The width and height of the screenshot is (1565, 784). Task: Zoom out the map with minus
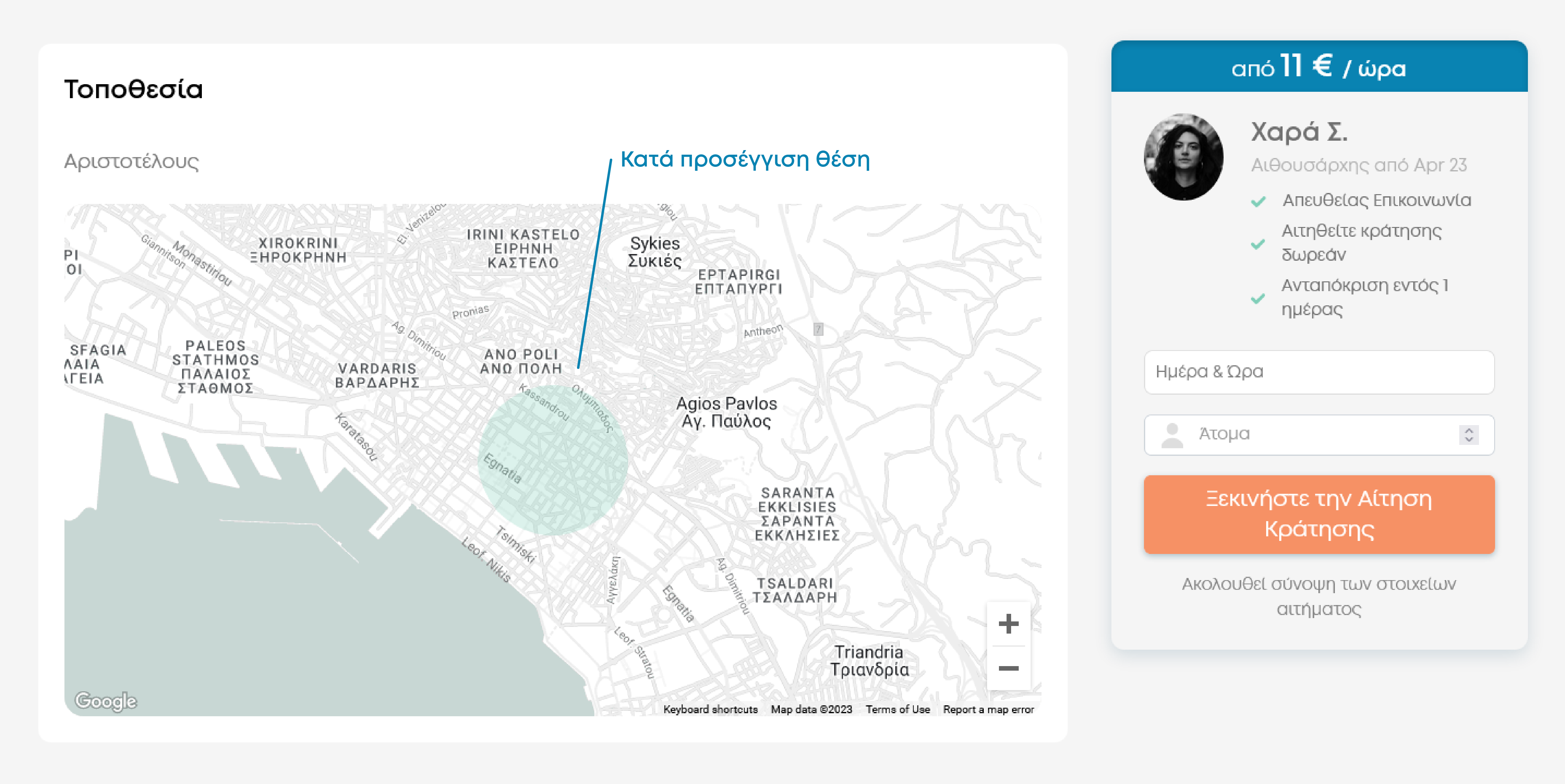[x=1008, y=669]
